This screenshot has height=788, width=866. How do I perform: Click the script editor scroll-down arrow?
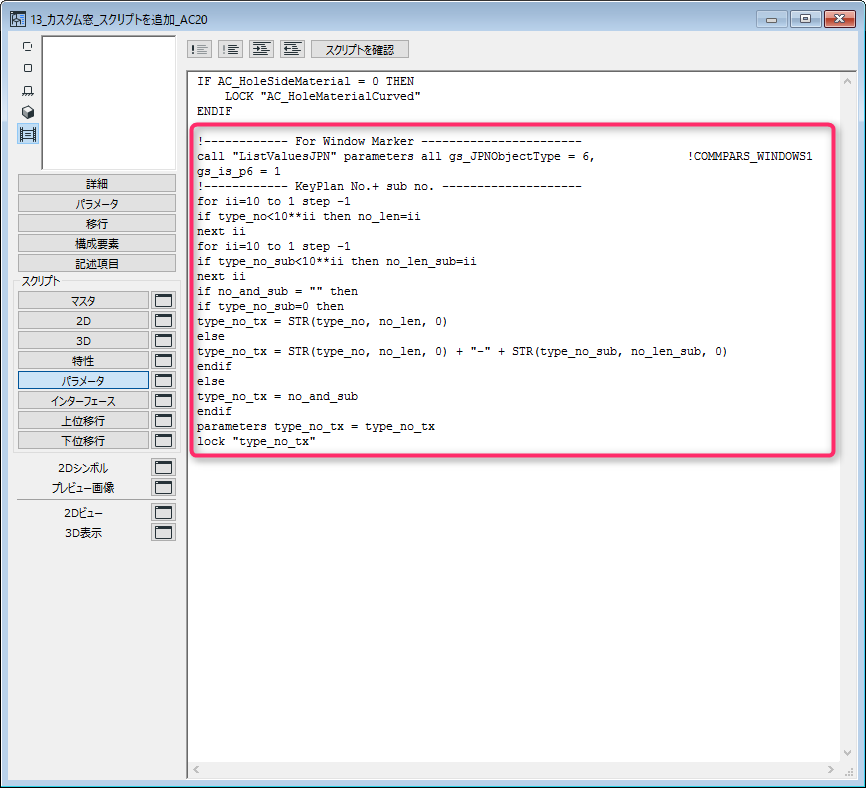pyautogui.click(x=847, y=753)
